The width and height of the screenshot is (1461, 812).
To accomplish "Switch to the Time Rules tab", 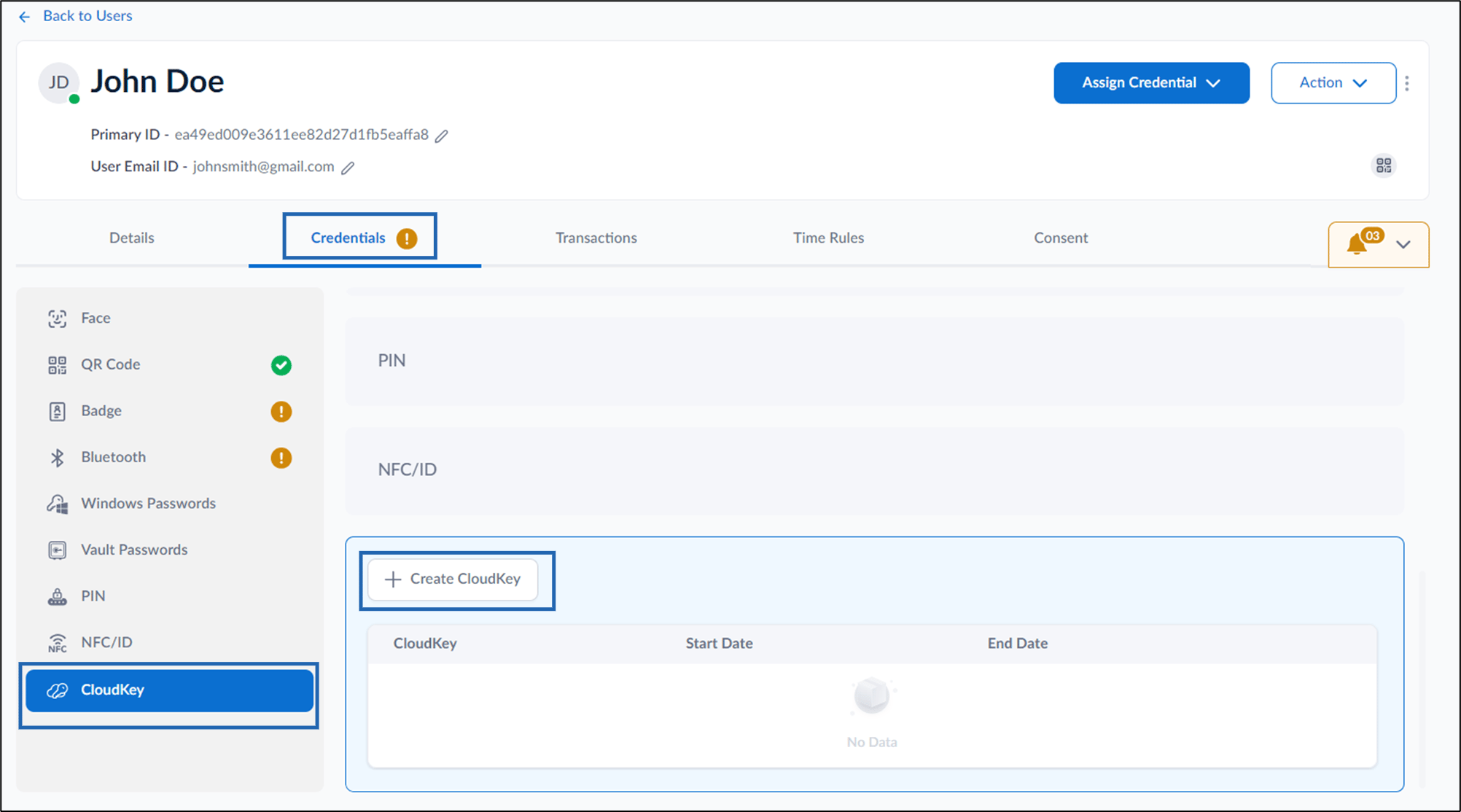I will (x=829, y=238).
